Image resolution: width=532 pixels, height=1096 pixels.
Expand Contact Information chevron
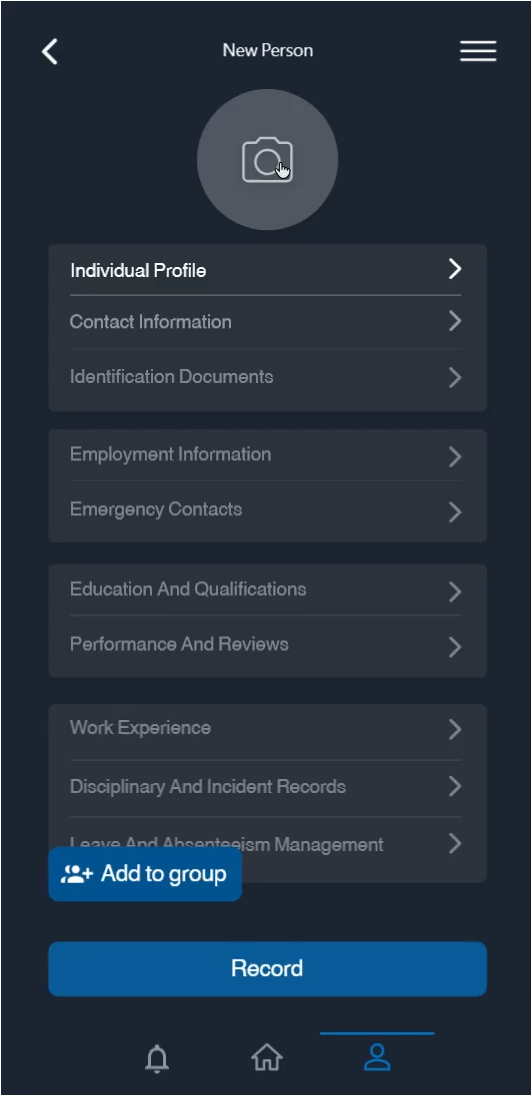pyautogui.click(x=455, y=322)
